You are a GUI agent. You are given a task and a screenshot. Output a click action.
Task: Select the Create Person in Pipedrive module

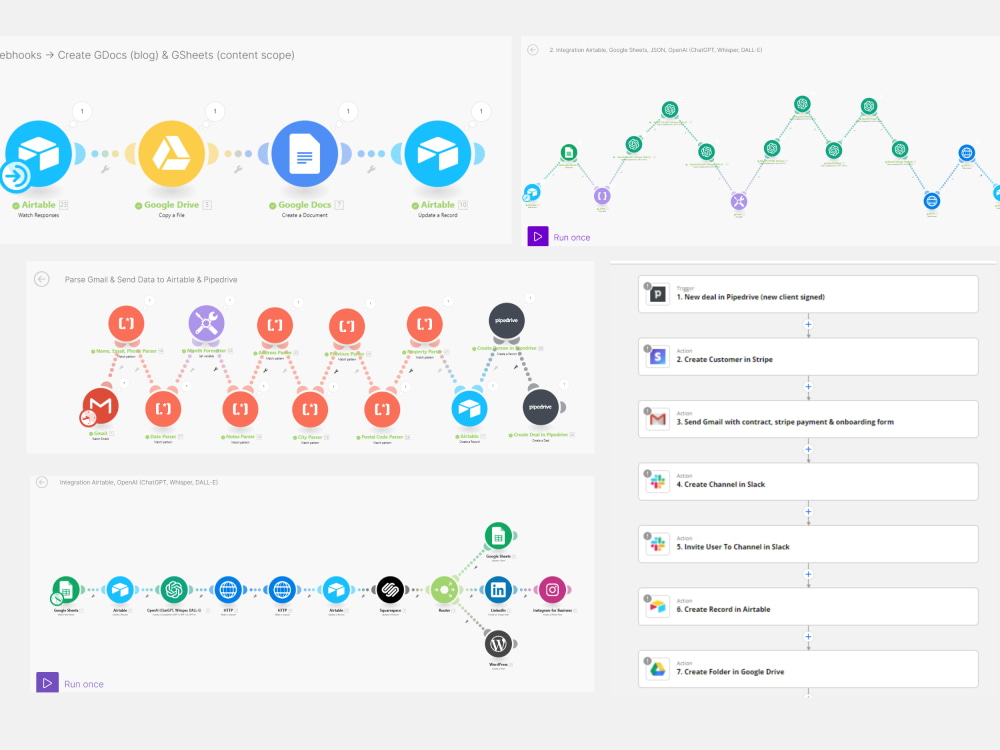point(507,321)
